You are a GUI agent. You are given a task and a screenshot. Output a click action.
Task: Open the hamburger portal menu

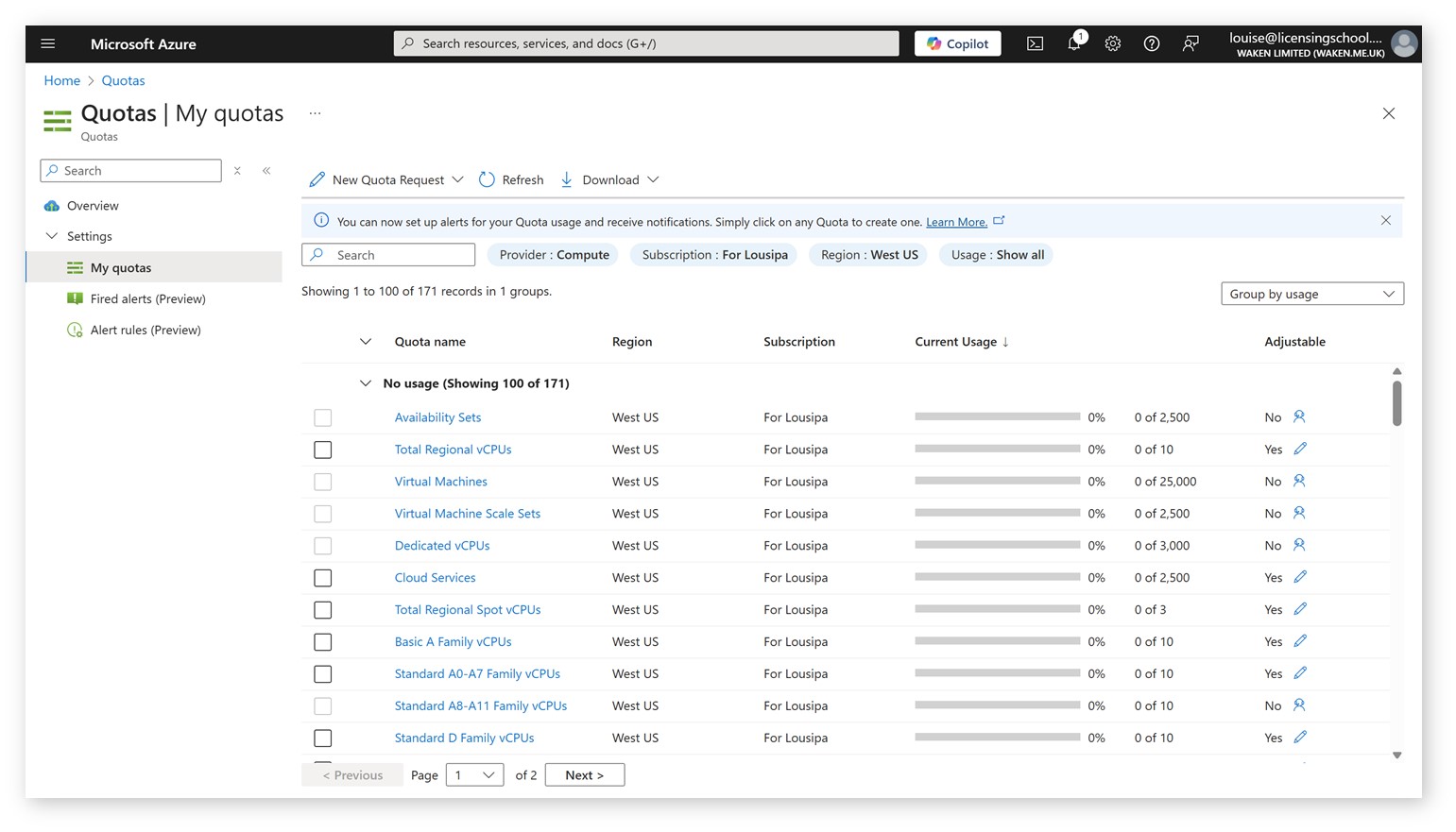[x=47, y=43]
